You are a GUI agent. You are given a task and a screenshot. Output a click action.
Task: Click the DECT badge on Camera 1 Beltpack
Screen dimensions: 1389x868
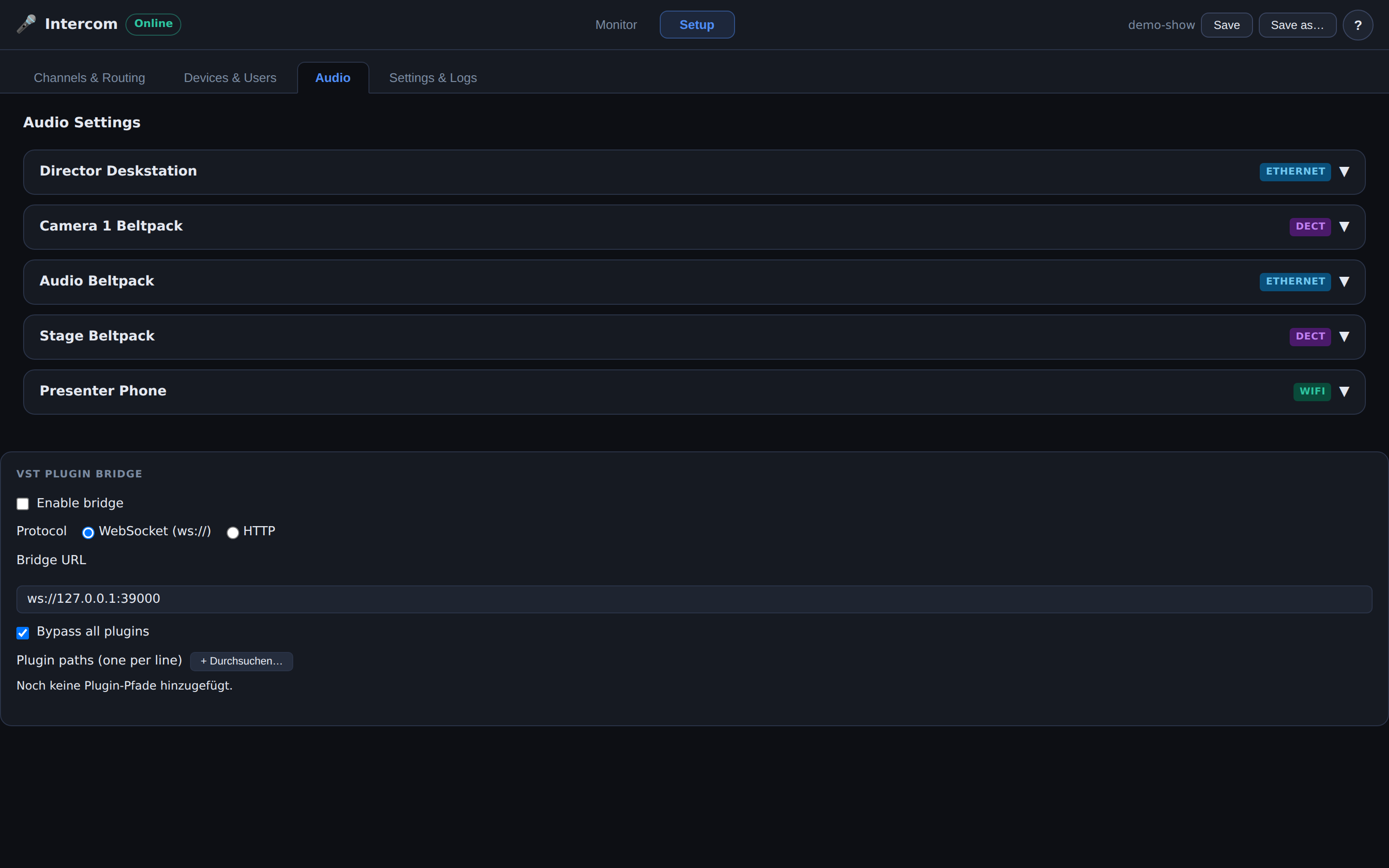point(1310,227)
